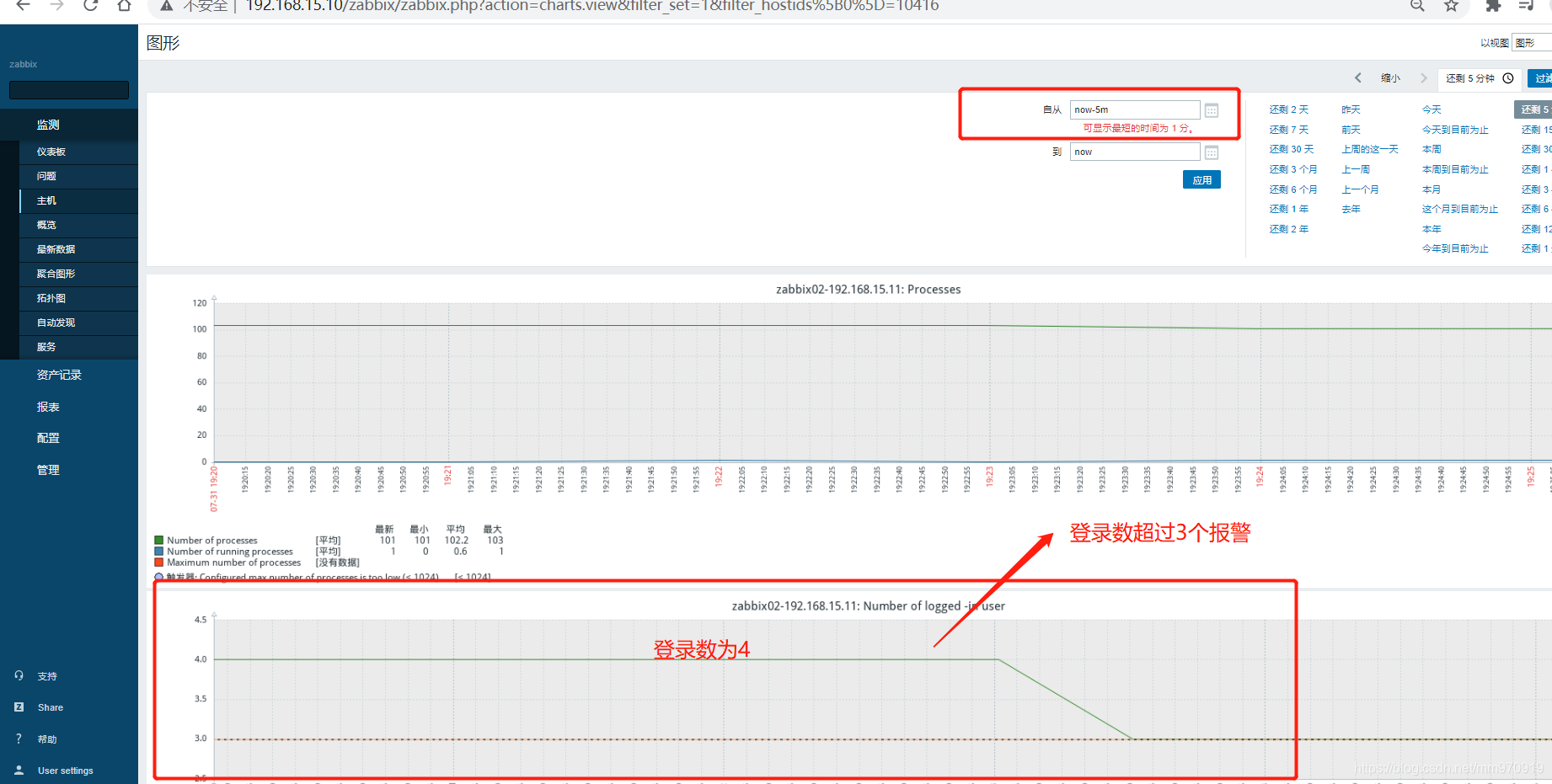Click the sidebar search box
Image resolution: width=1552 pixels, height=784 pixels.
69,90
